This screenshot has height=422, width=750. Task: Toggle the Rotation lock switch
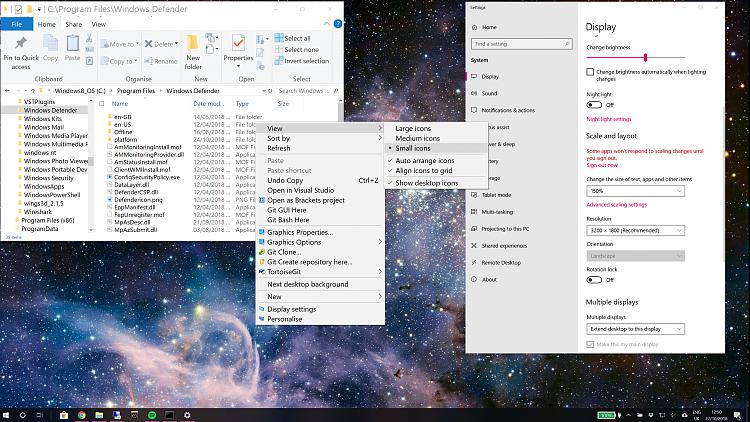[x=594, y=280]
